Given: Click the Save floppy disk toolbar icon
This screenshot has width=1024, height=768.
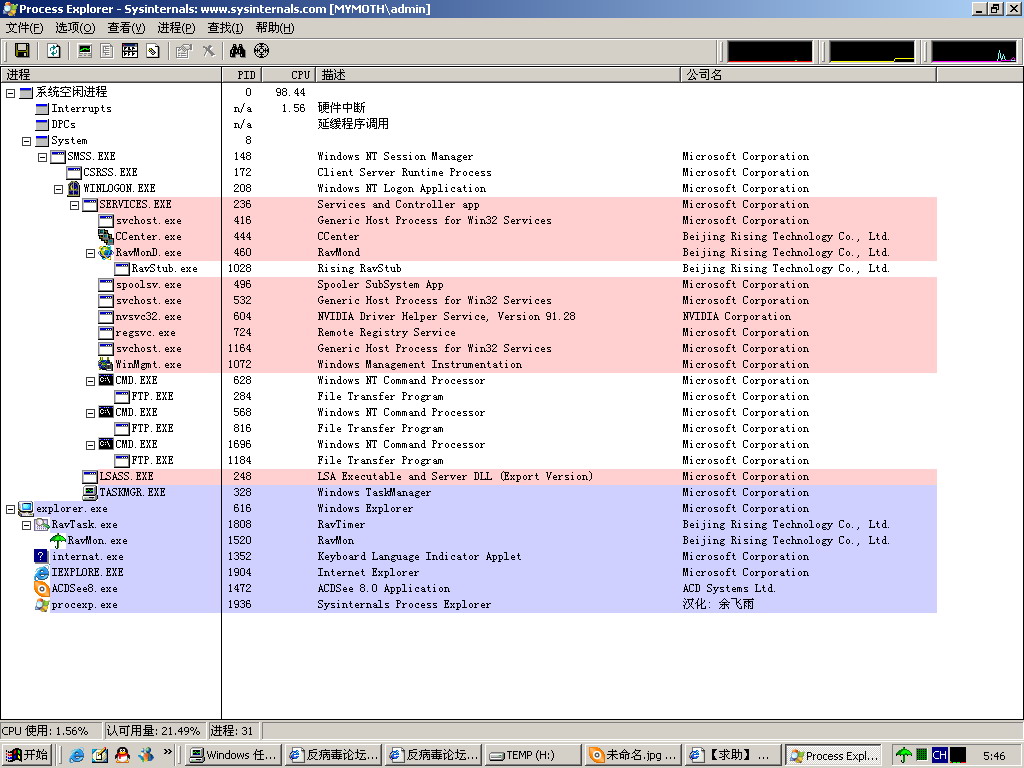Looking at the screenshot, I should coord(22,51).
